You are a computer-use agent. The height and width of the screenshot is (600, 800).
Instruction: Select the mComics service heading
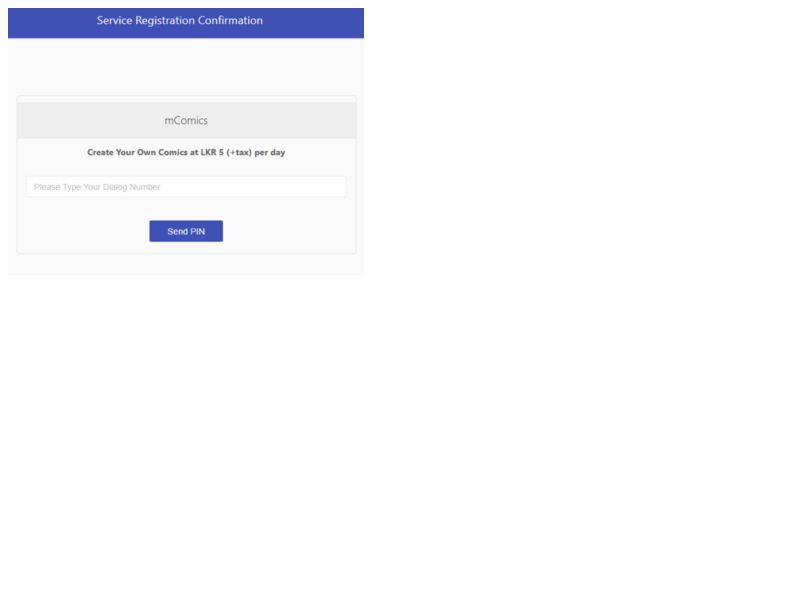(x=186, y=120)
